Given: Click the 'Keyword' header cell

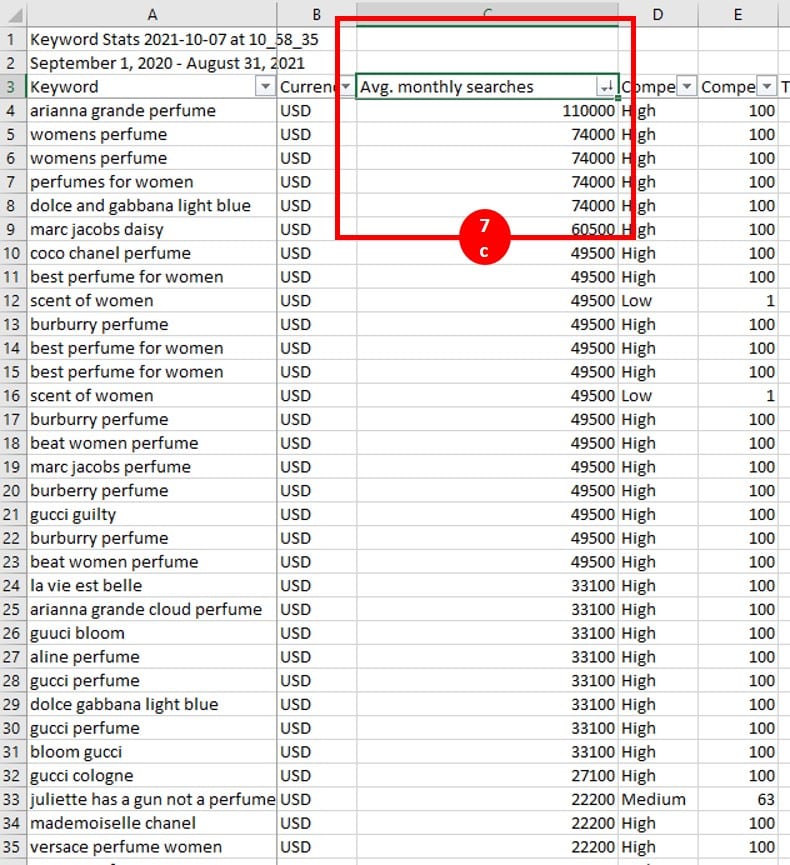Looking at the screenshot, I should pyautogui.click(x=152, y=87).
